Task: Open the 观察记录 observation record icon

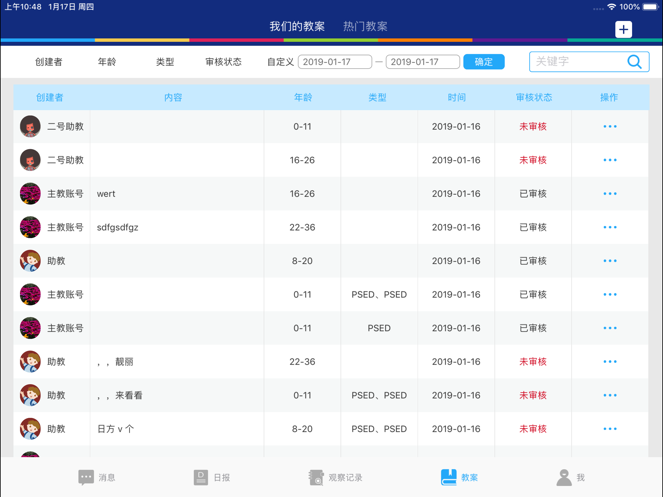Action: (316, 478)
